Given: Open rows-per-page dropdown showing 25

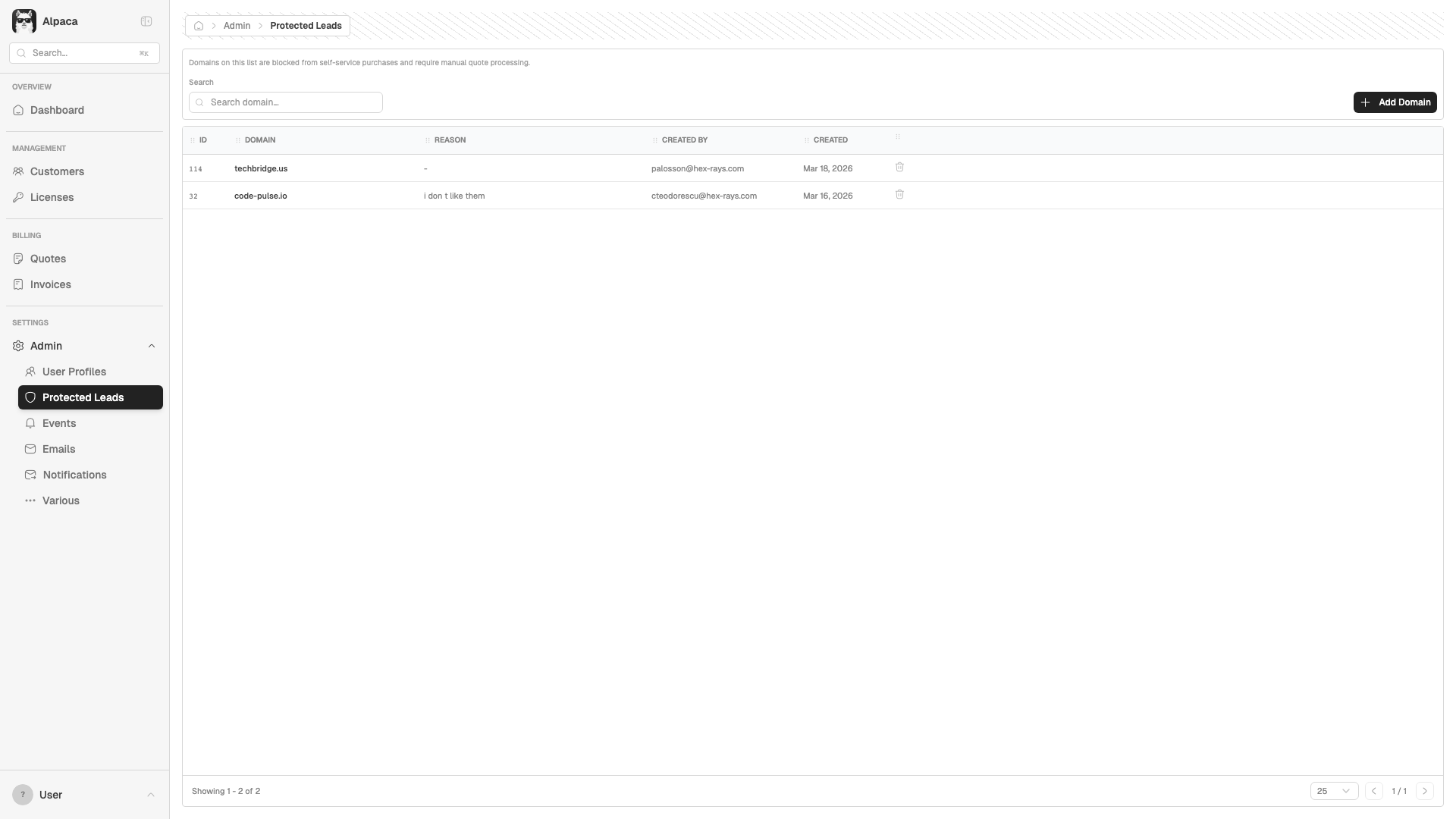Looking at the screenshot, I should 1333,791.
